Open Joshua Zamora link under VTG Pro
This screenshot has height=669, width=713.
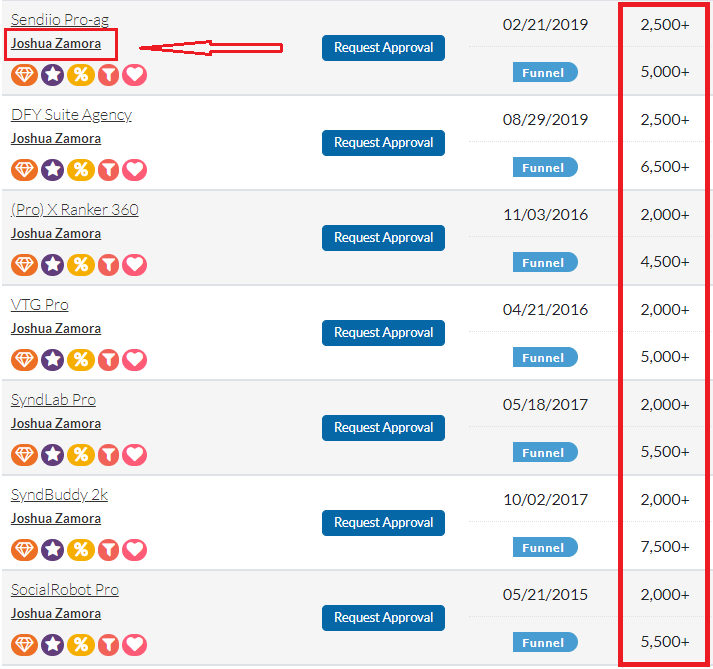(56, 329)
